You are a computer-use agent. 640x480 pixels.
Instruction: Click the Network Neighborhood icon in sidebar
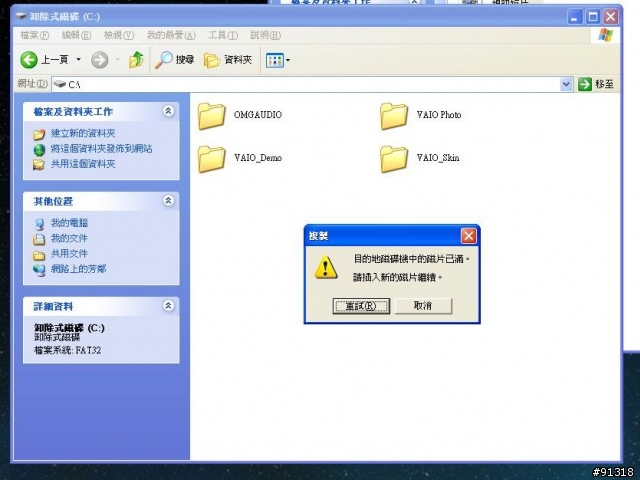pos(39,270)
